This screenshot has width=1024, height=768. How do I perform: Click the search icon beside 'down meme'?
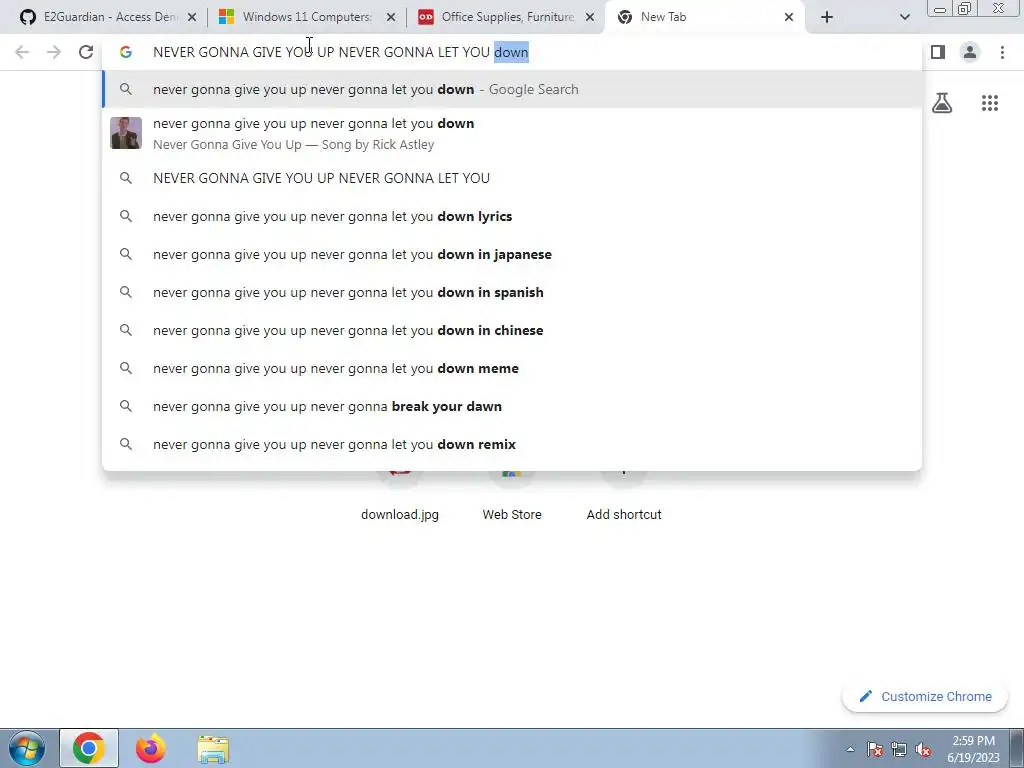pyautogui.click(x=125, y=368)
